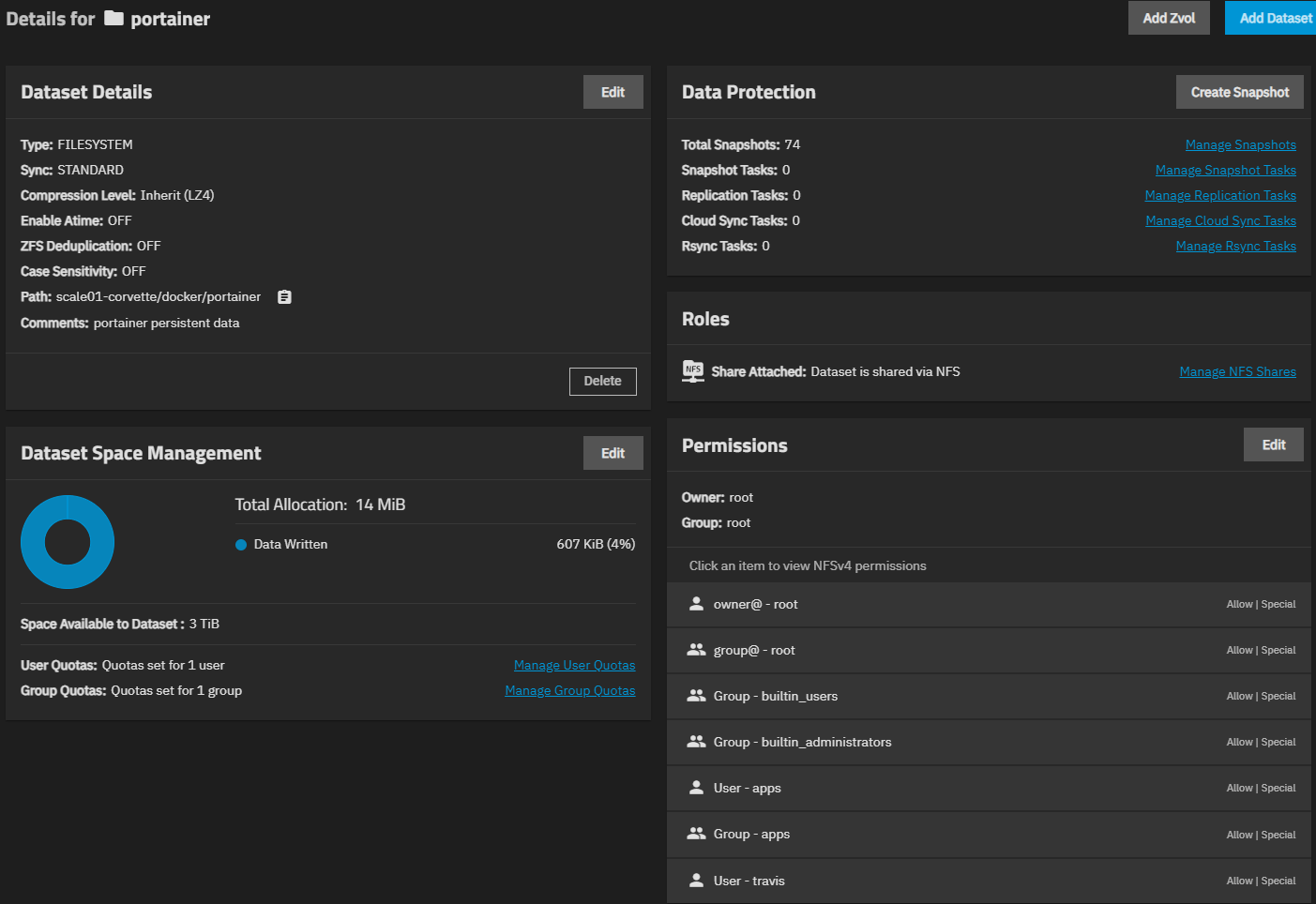Click the blue Data Written legend dot
Viewport: 1316px width, 904px height.
pos(241,545)
